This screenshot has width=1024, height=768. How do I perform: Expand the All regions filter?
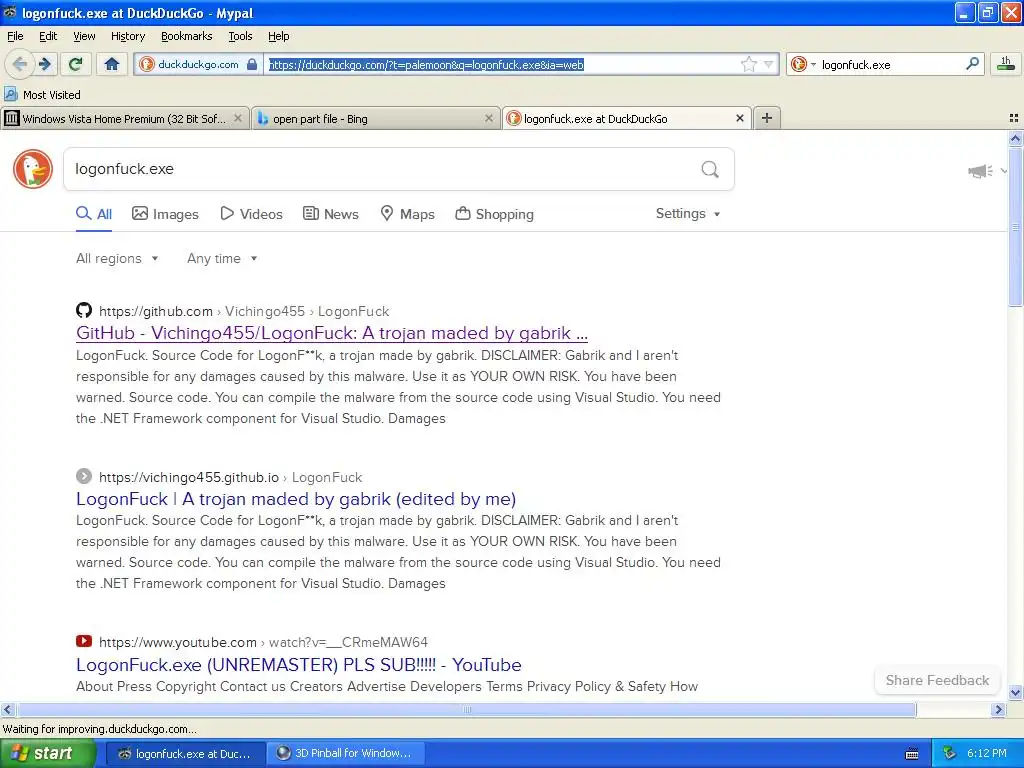tap(117, 259)
